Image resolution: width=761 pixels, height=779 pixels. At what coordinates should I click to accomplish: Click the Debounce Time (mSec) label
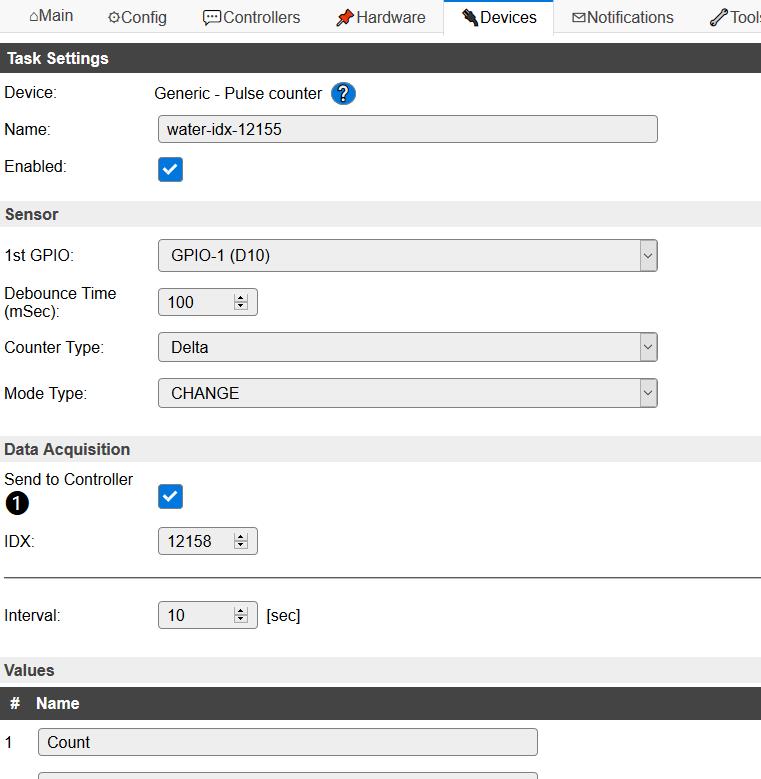pyautogui.click(x=60, y=302)
